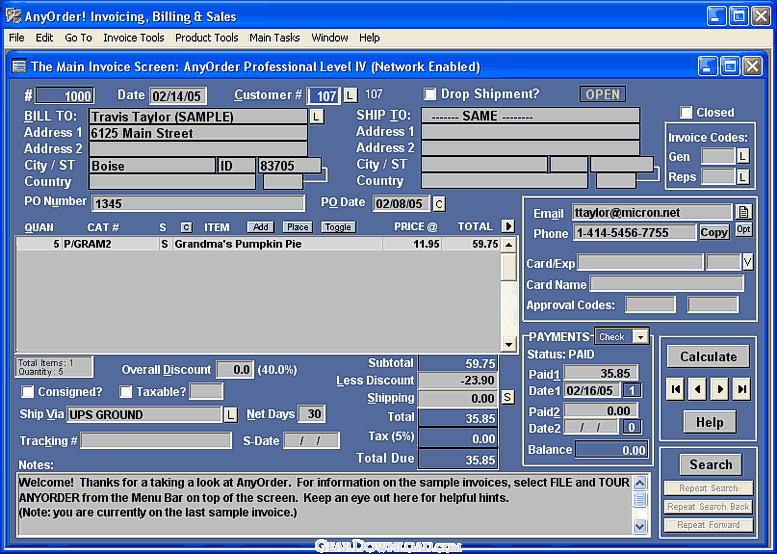Click the Tracking # field
This screenshot has height=554, width=777.
pyautogui.click(x=156, y=441)
